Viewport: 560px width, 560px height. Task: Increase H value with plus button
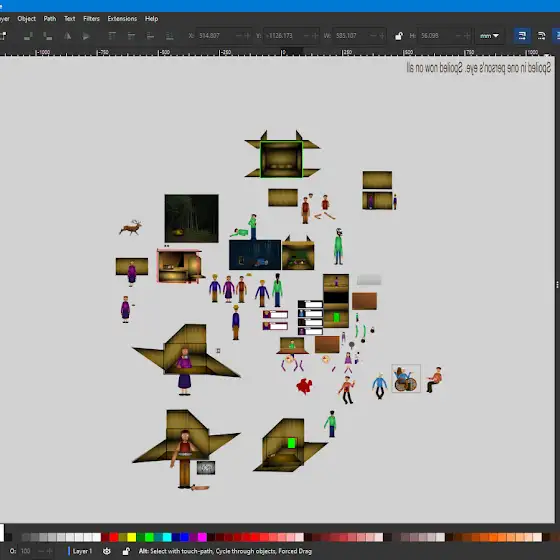467,36
